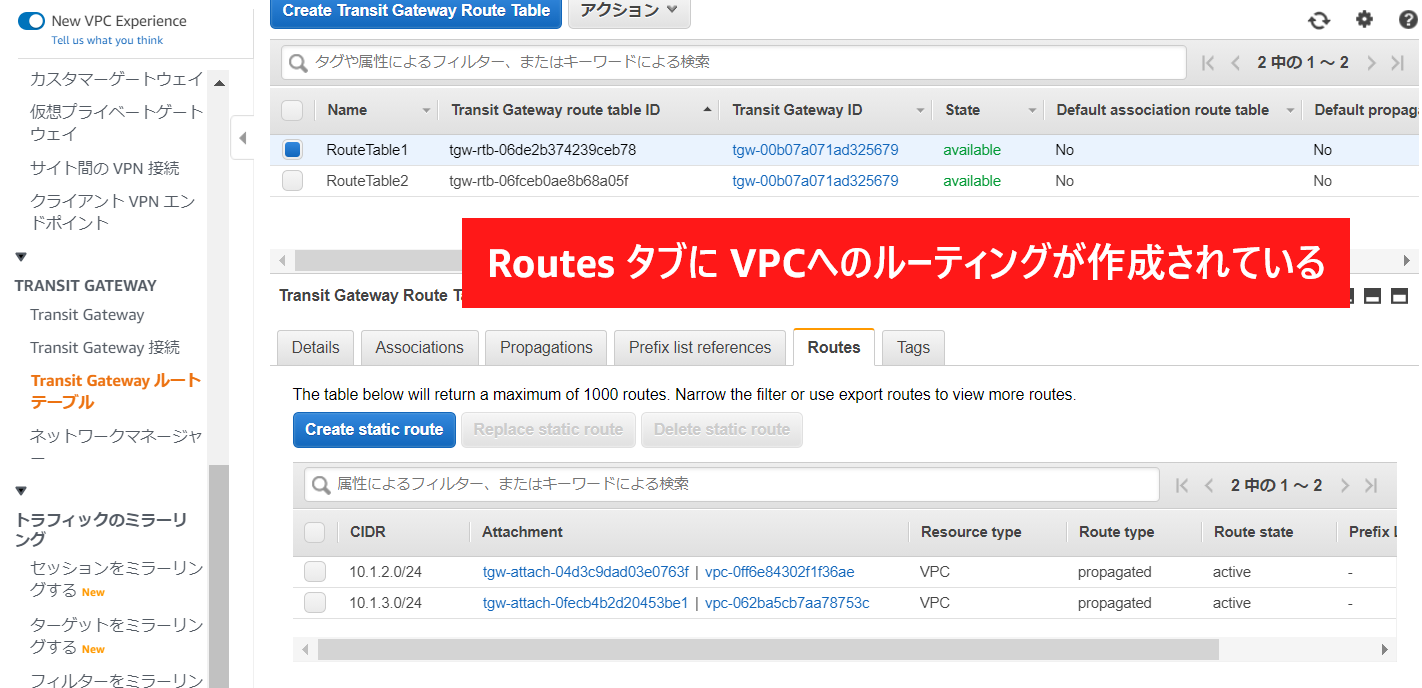This screenshot has height=688, width=1422.
Task: Open the tgw-attach-04d3c9dad03e0763f attachment link
Action: [x=585, y=572]
